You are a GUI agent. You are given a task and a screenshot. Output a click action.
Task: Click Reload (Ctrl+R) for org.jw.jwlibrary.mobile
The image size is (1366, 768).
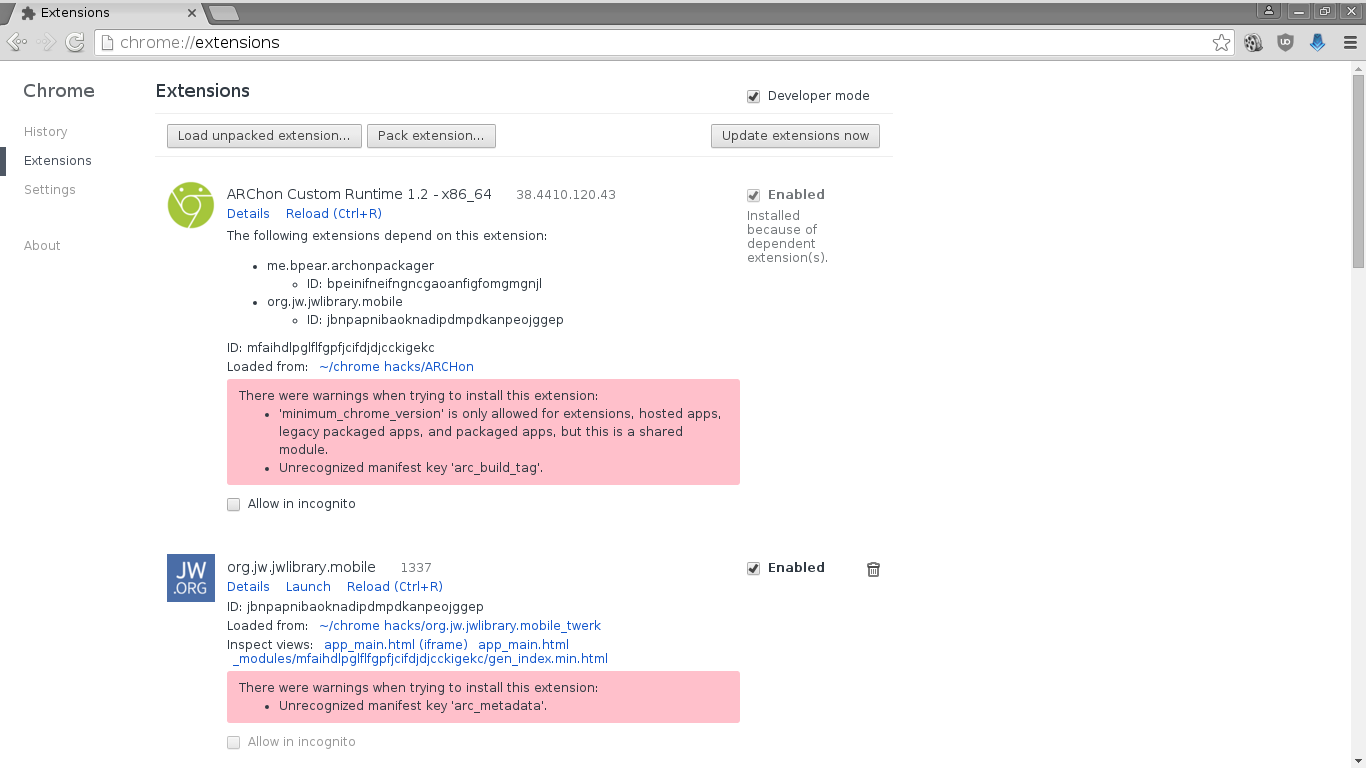pos(395,586)
